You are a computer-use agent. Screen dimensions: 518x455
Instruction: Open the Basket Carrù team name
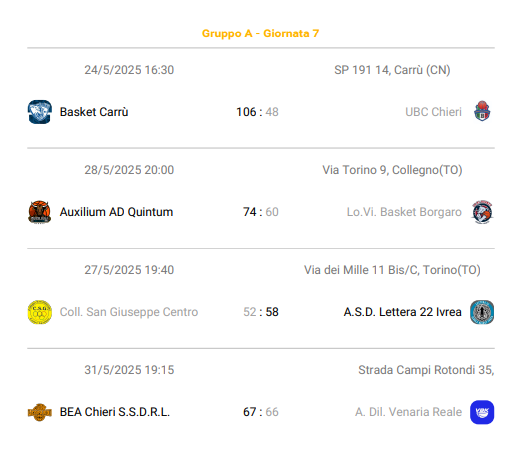[x=94, y=112]
